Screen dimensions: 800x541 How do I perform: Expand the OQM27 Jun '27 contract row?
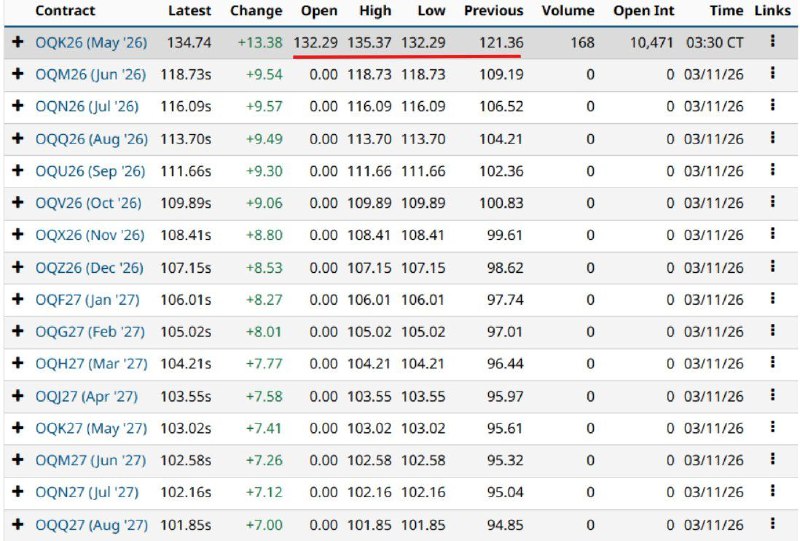[x=17, y=460]
